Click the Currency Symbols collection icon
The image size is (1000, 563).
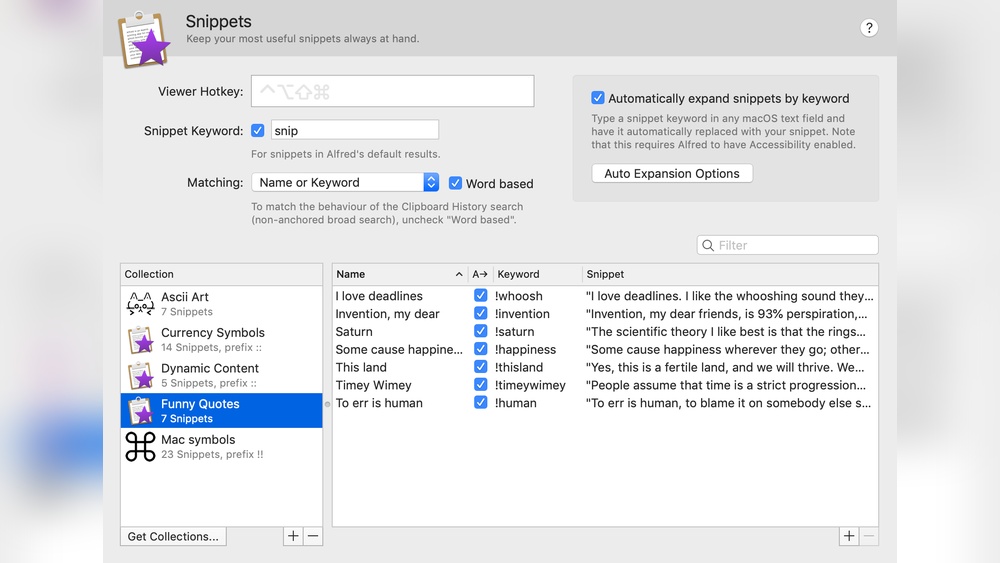[x=140, y=339]
